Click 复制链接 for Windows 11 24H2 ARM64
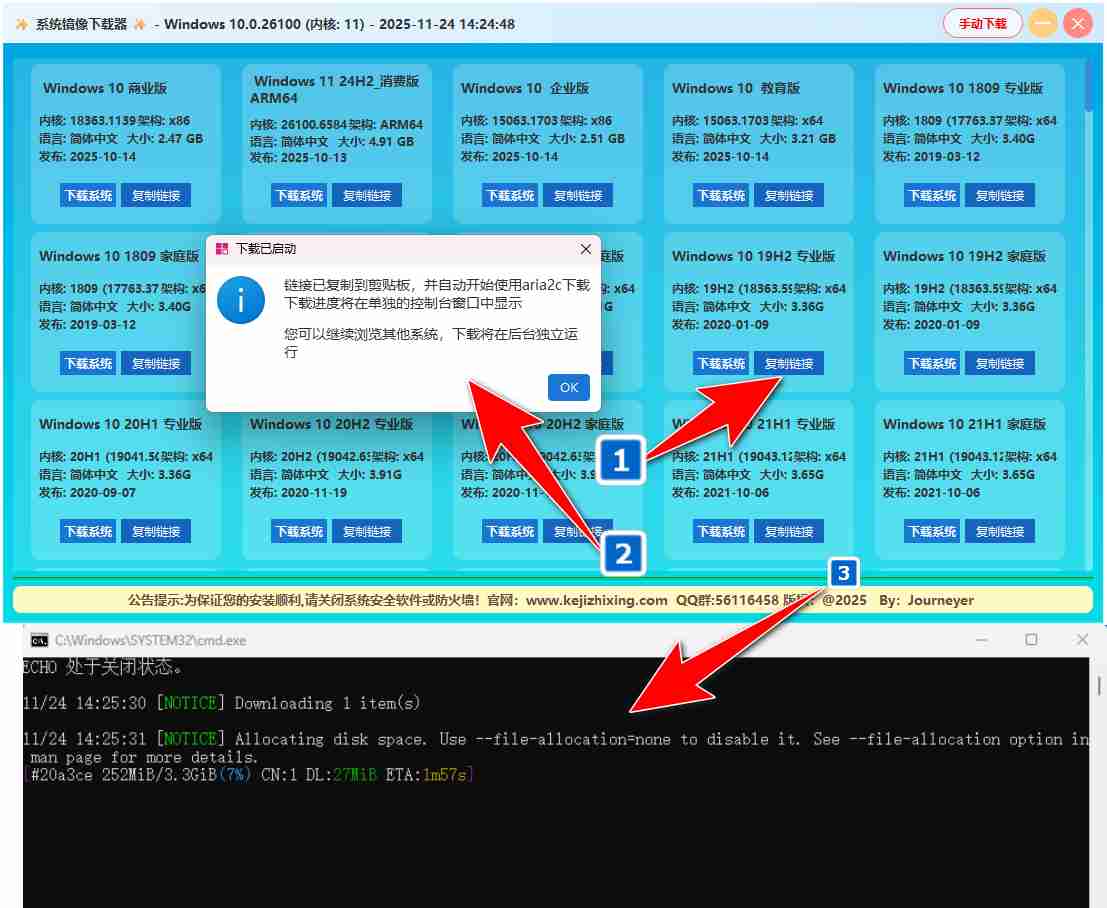Viewport: 1107px width, 908px height. [x=367, y=196]
